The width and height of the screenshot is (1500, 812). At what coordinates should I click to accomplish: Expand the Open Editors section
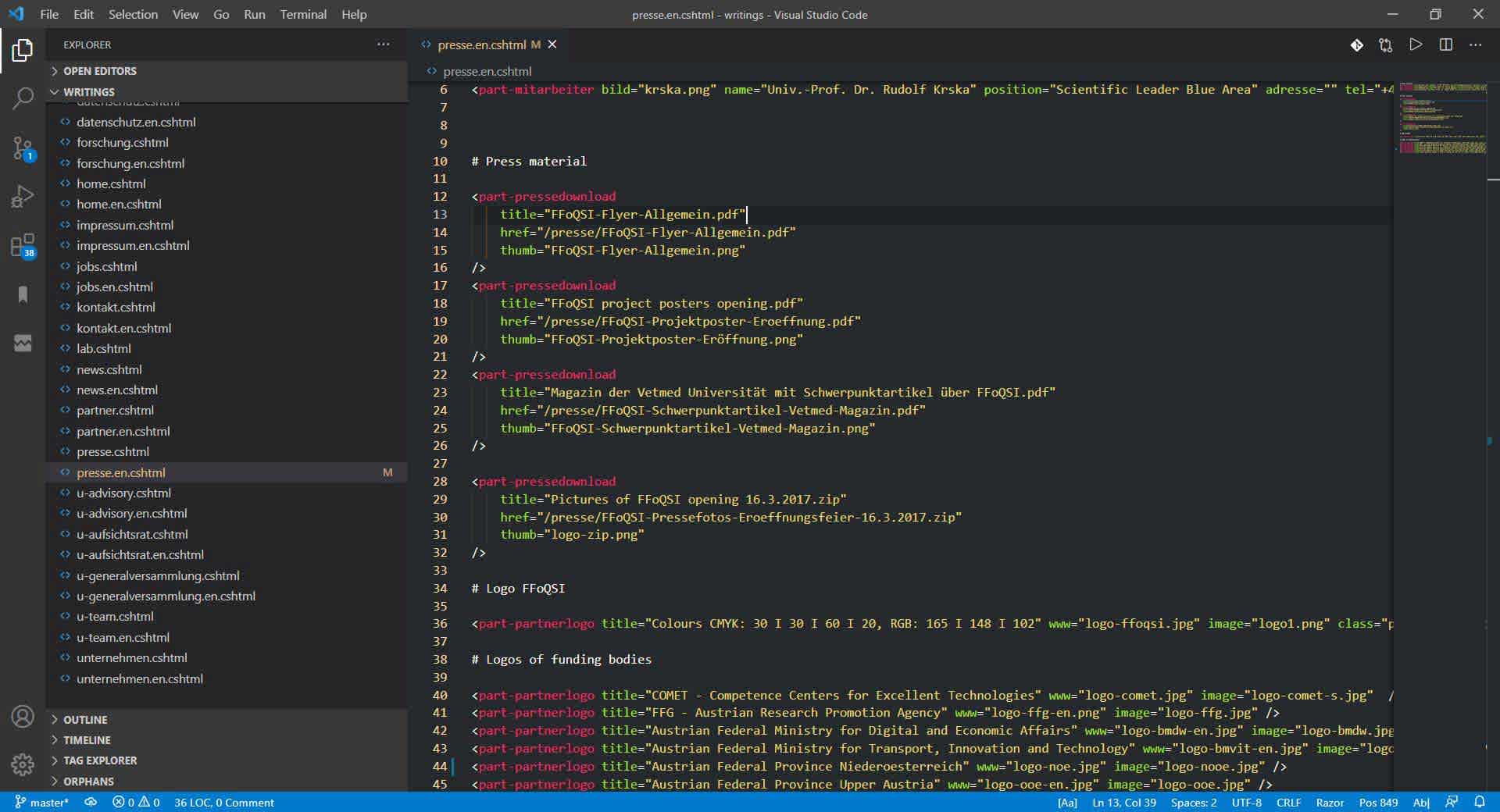[99, 71]
